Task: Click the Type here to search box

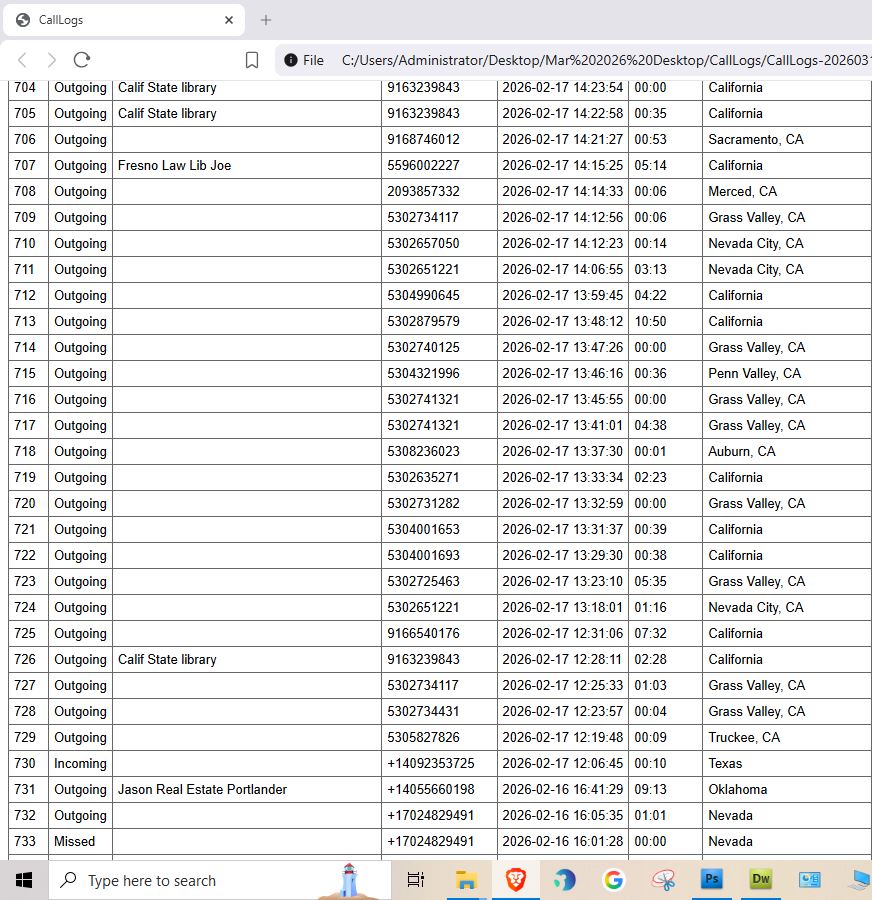Action: coord(220,880)
